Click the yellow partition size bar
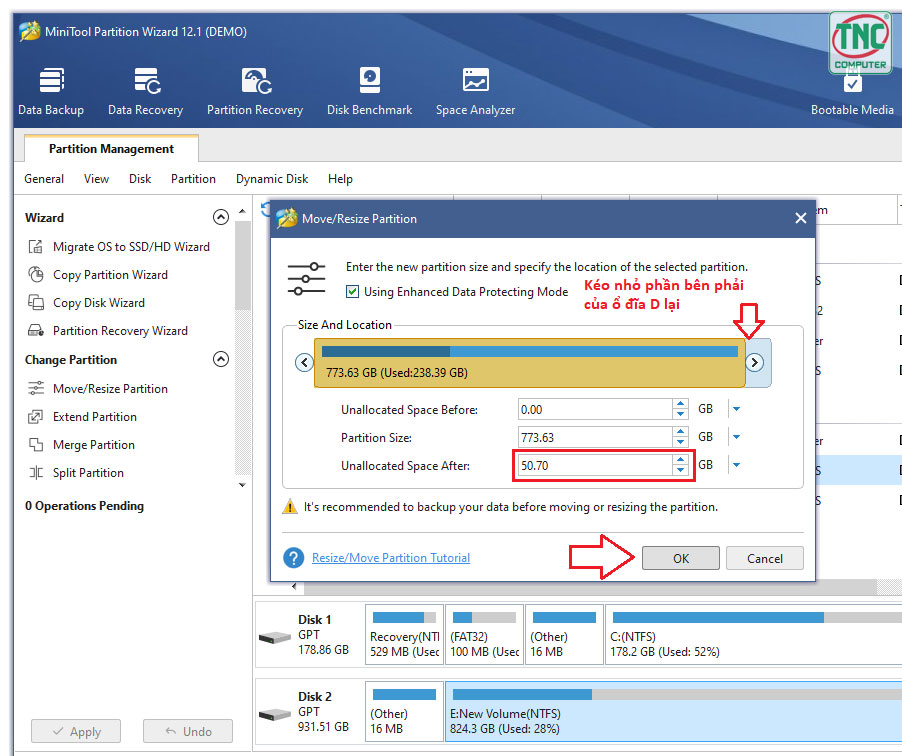902x756 pixels. 530,362
